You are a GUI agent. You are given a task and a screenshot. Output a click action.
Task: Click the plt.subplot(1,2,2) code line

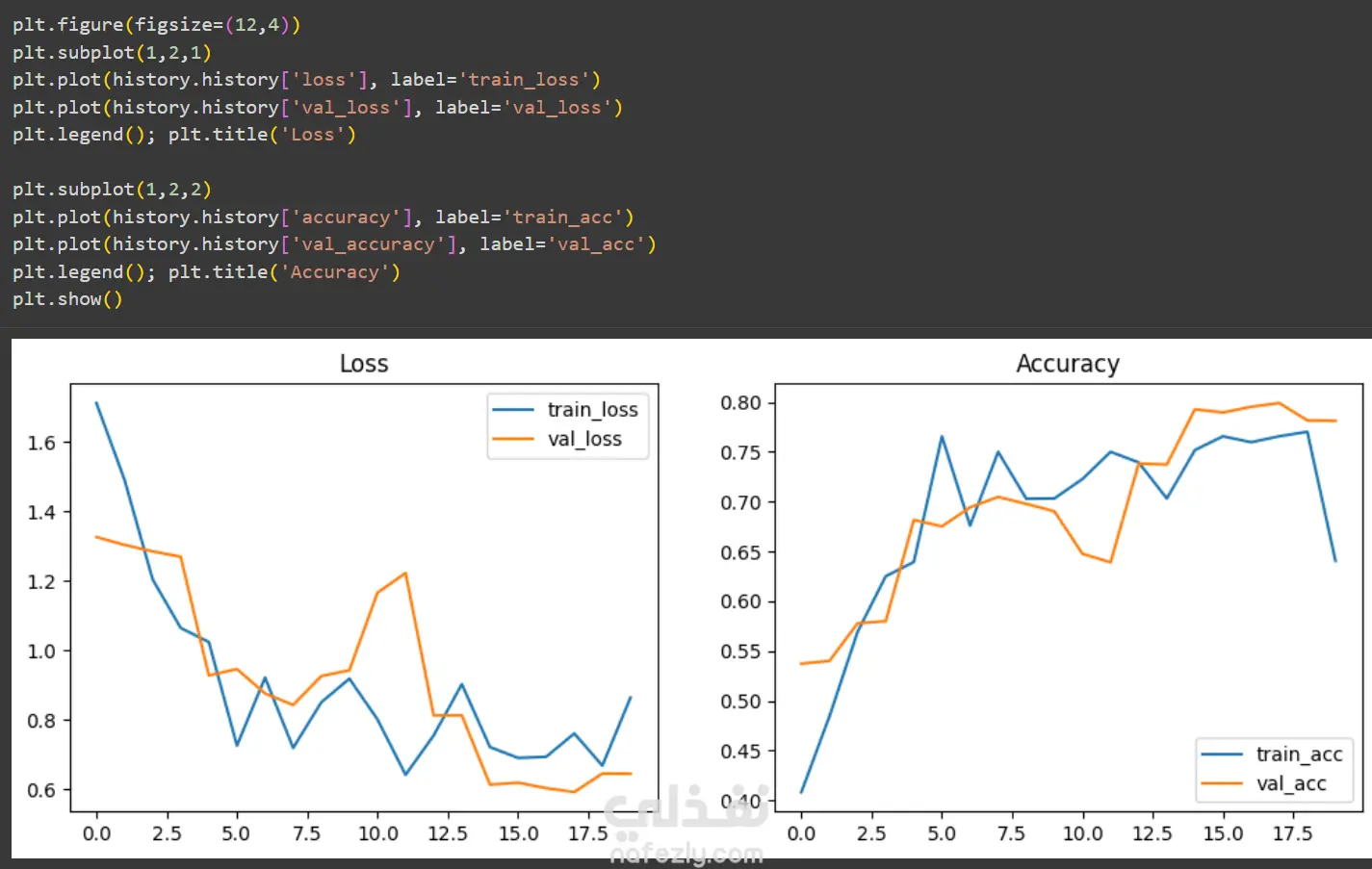point(112,190)
